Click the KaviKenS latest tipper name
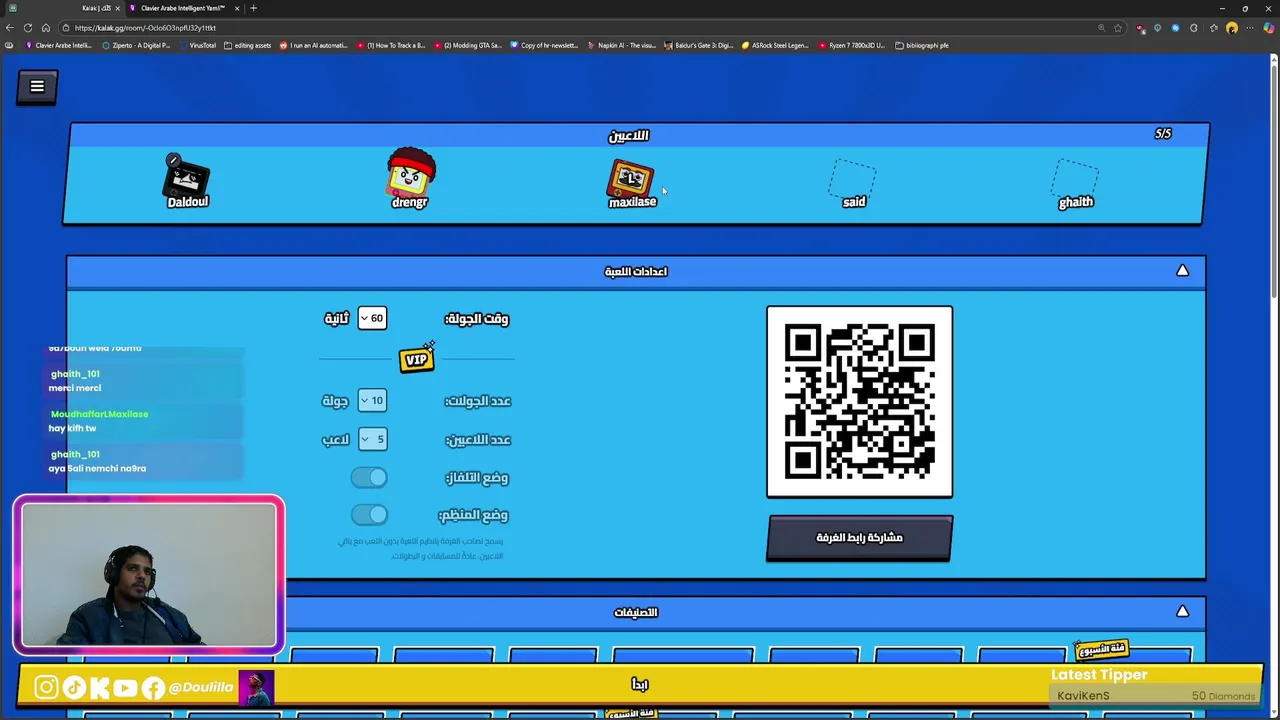The height and width of the screenshot is (720, 1280). [x=1083, y=696]
